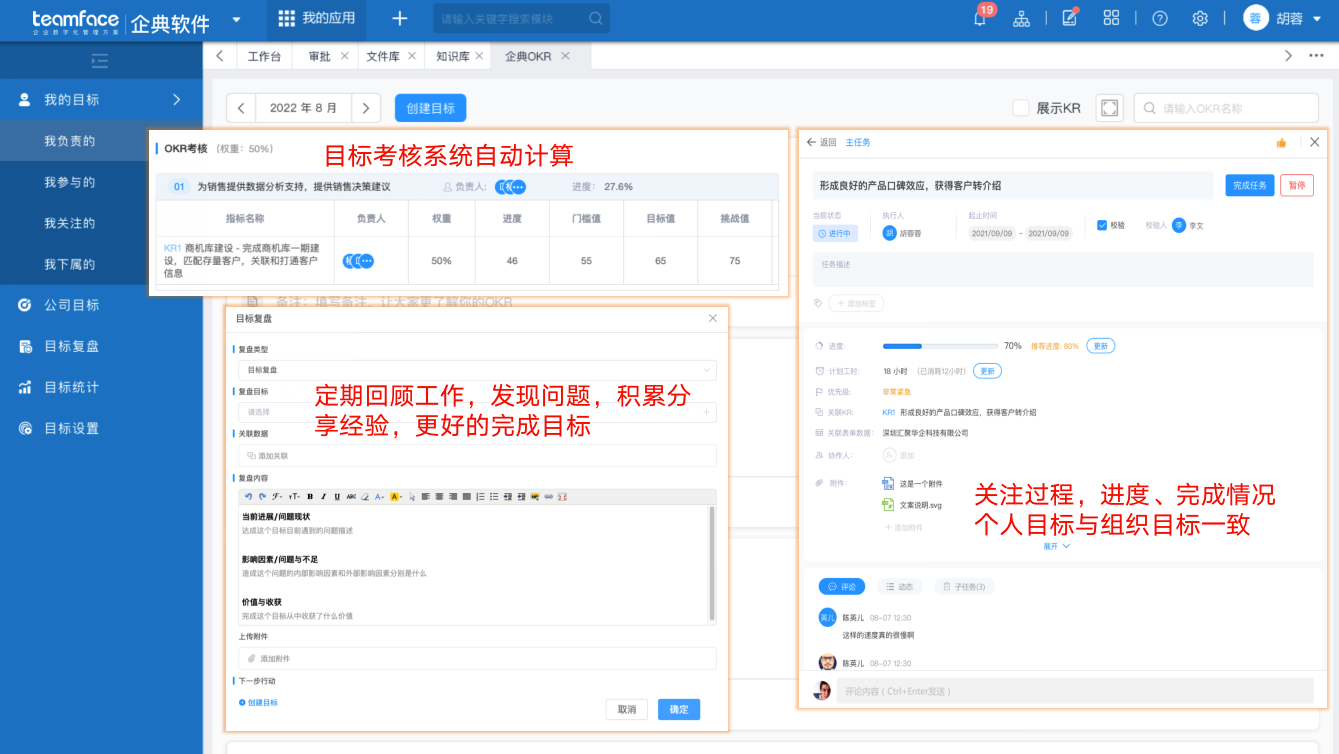This screenshot has width=1339, height=754.
Task: Open the organization structure icon in top bar
Action: tap(1023, 20)
